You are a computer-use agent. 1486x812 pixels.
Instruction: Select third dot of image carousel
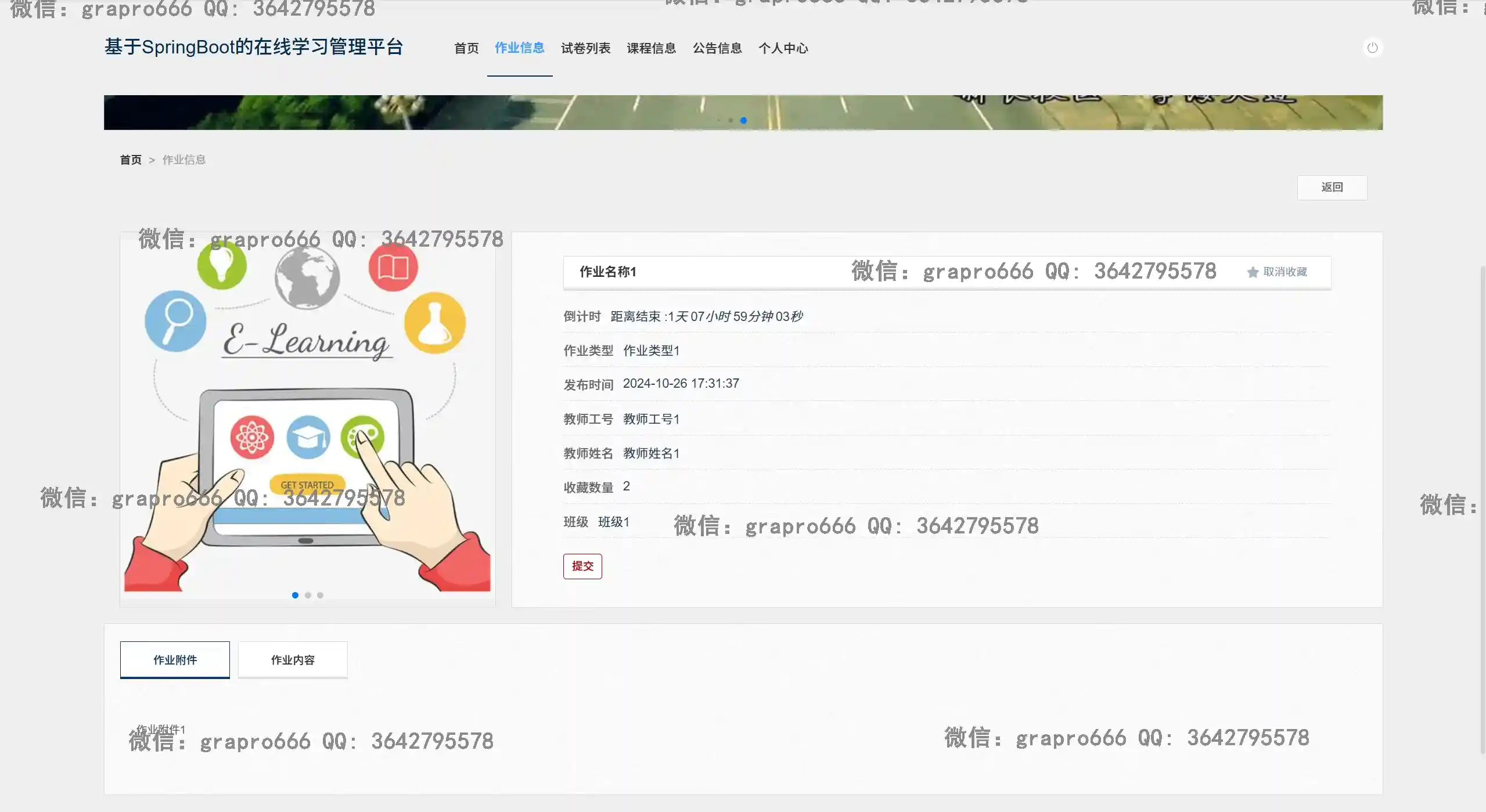320,595
